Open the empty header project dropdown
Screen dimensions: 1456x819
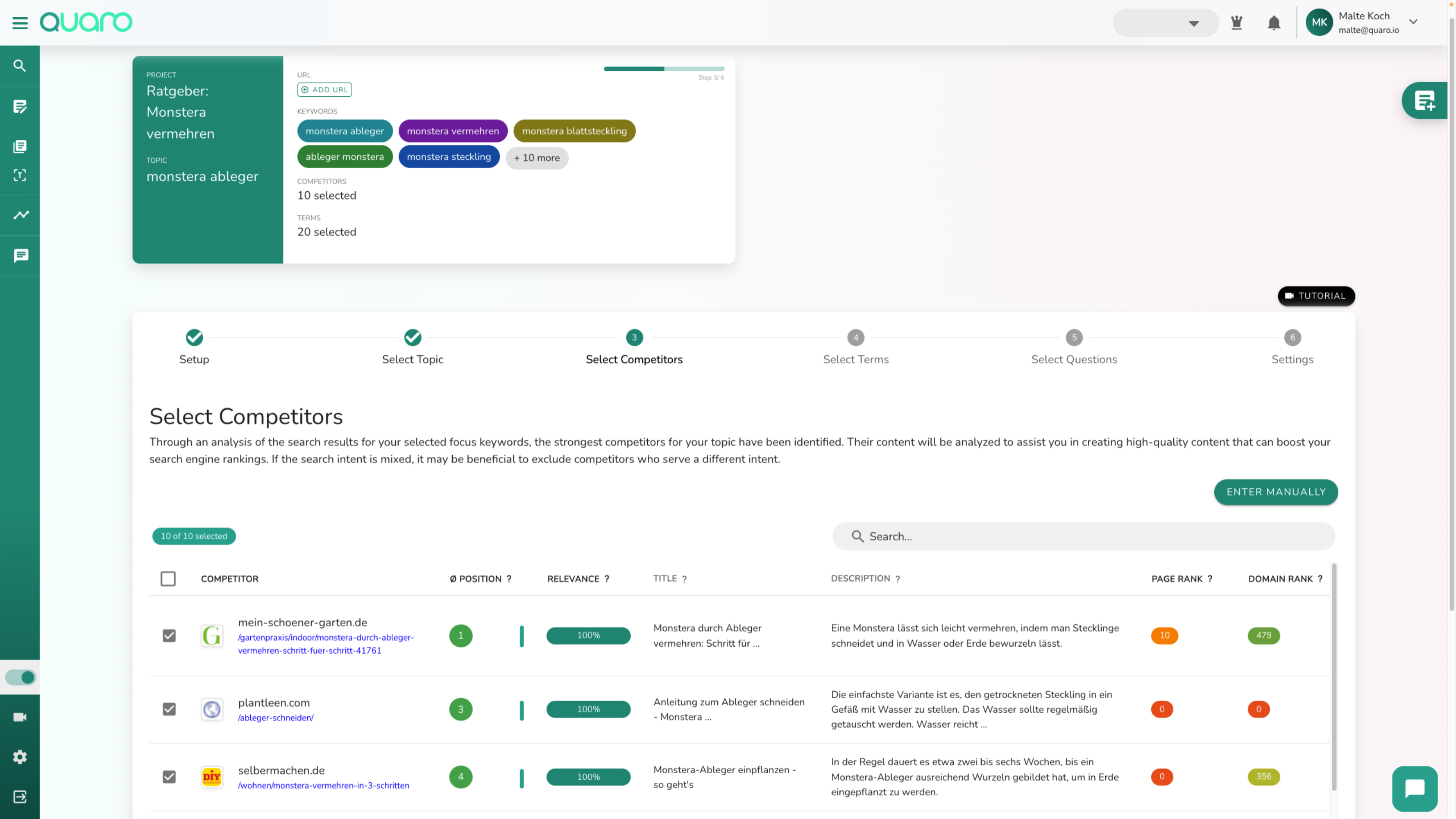1166,23
